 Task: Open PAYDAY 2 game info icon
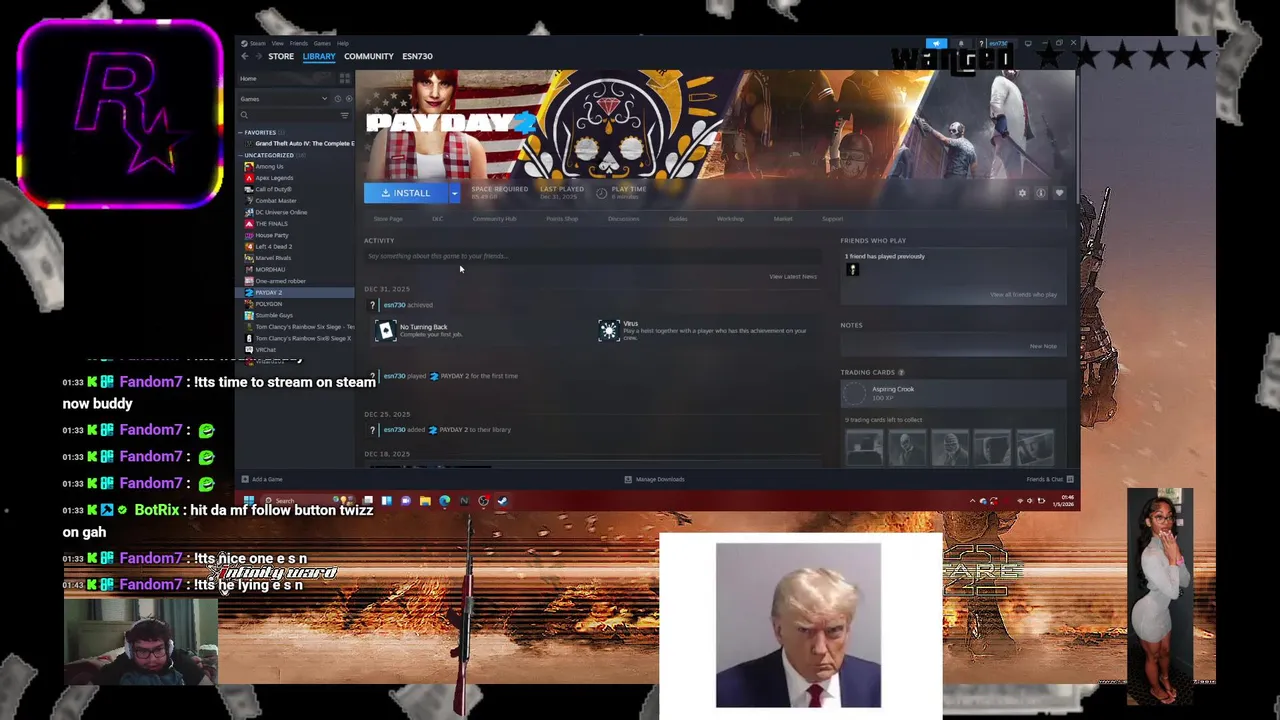pos(1041,193)
